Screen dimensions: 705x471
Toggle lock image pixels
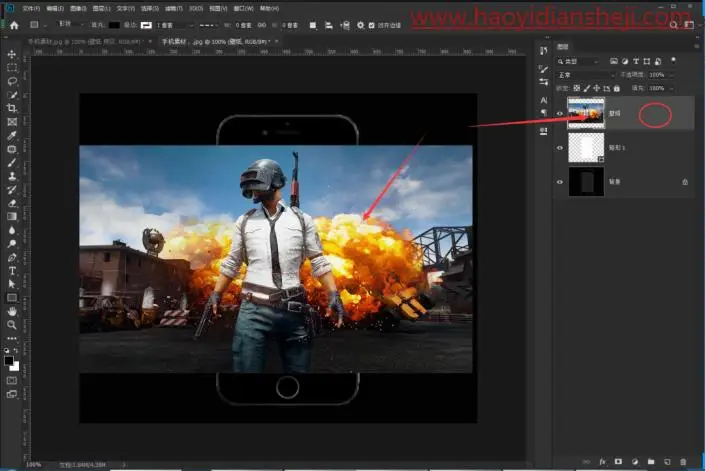pyautogui.click(x=587, y=88)
